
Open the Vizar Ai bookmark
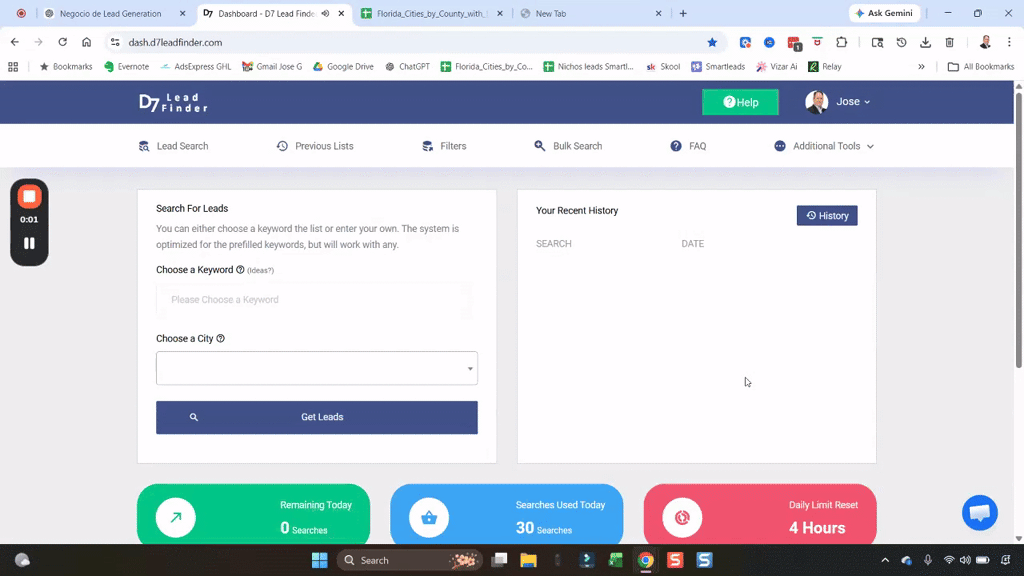[x=777, y=67]
